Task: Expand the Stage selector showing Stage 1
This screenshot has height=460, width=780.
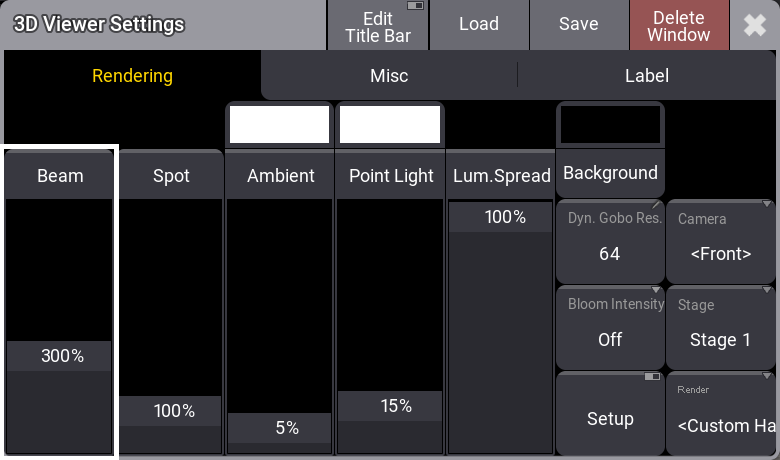Action: pos(721,327)
